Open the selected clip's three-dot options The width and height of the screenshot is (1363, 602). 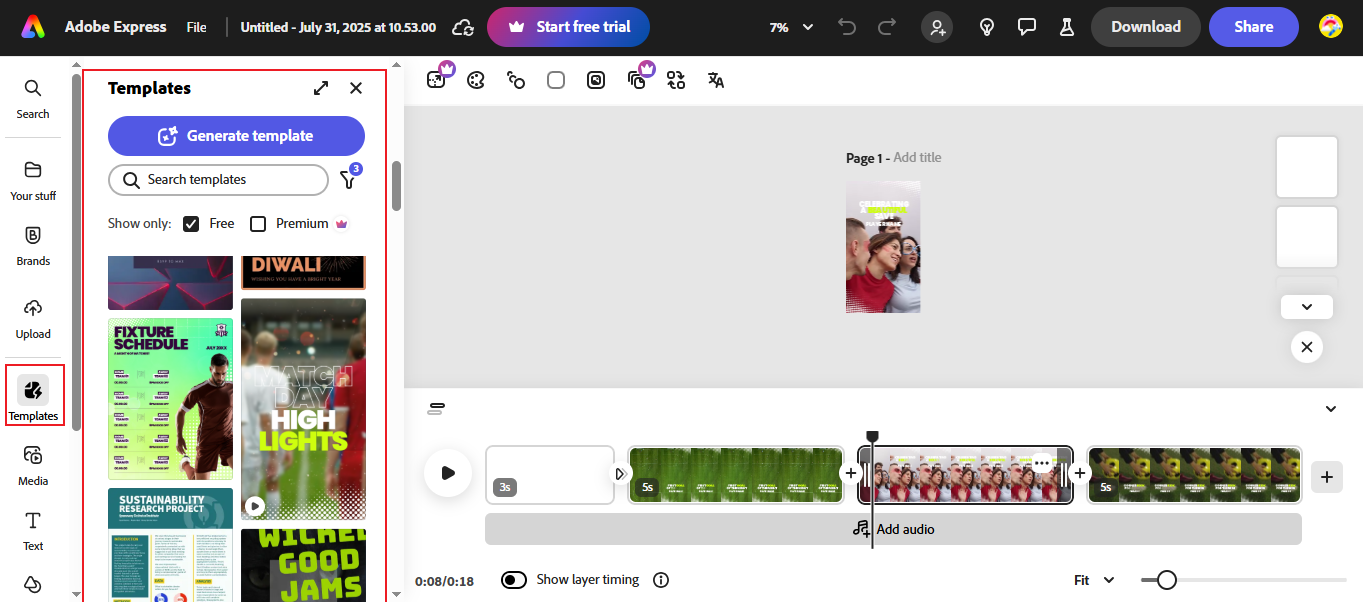coord(1042,463)
